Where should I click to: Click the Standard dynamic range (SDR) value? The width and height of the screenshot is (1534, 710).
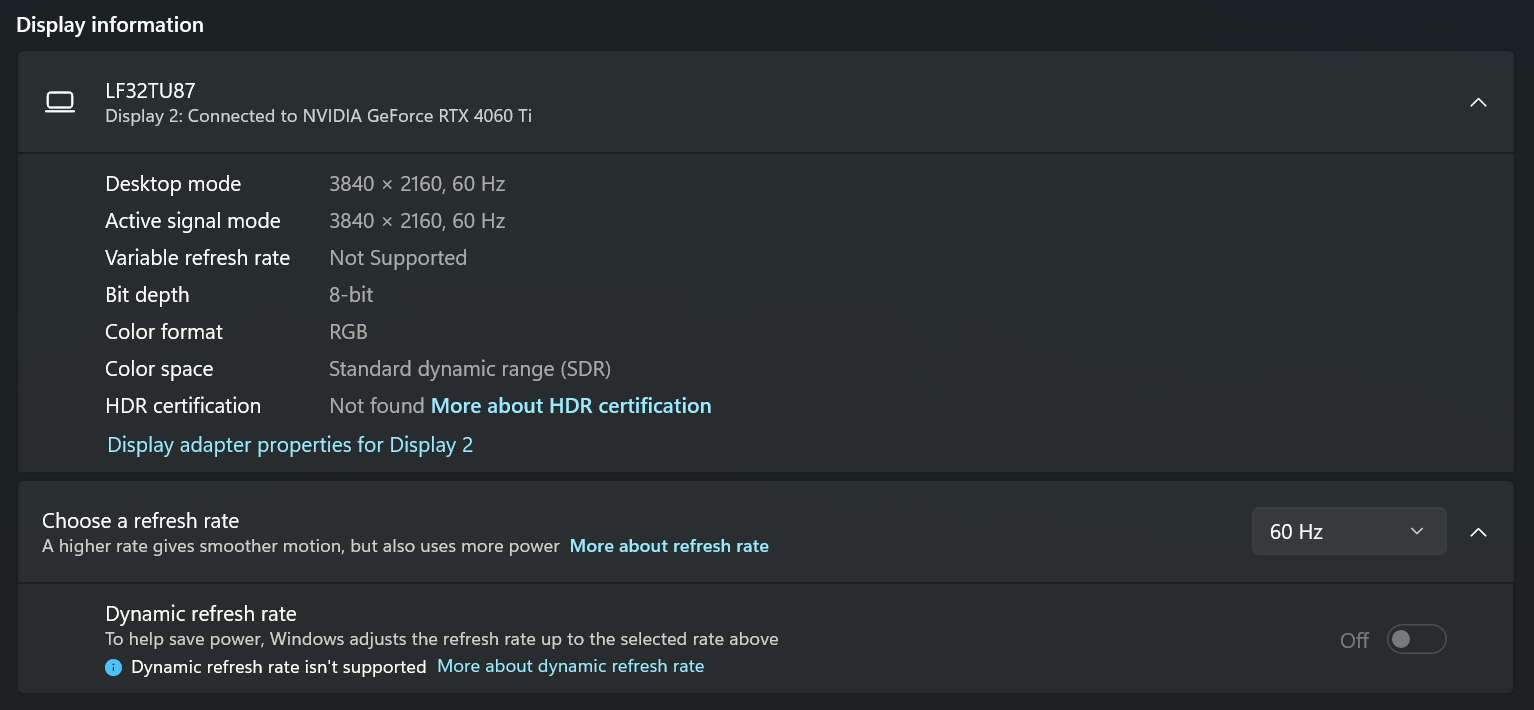[x=470, y=369]
